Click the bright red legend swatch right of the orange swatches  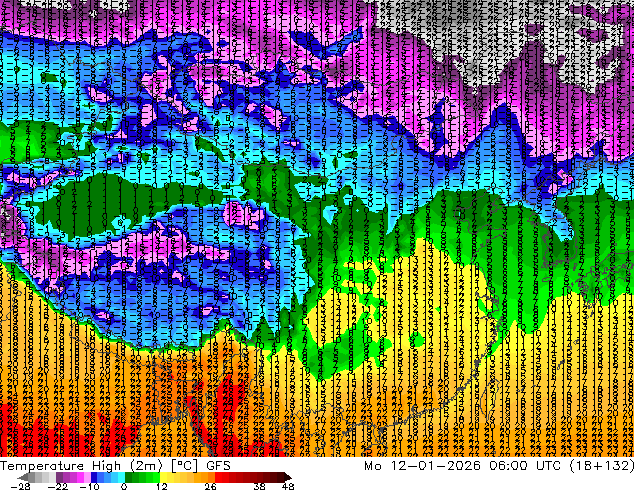(x=218, y=477)
